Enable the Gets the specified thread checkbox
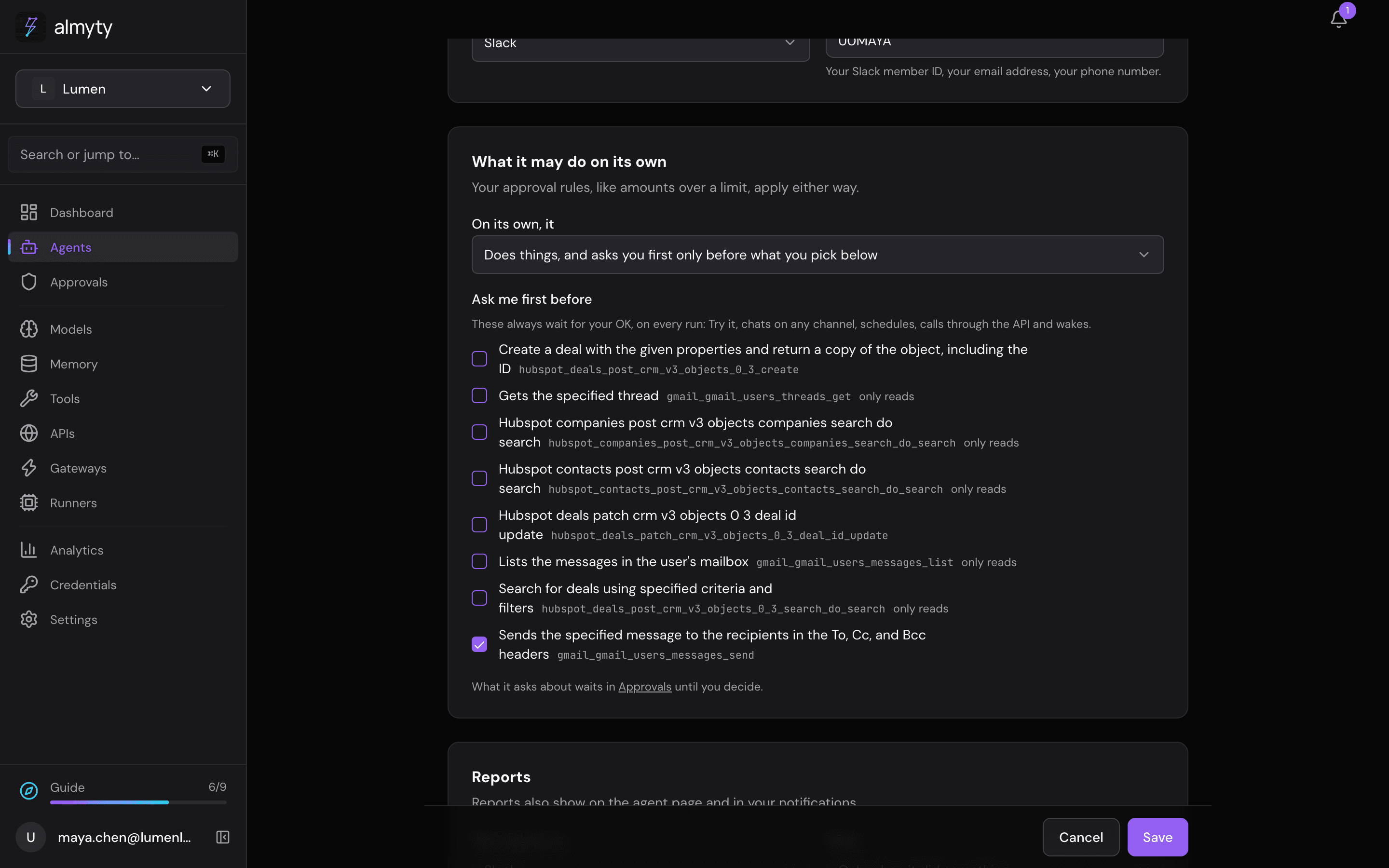Image resolution: width=1389 pixels, height=868 pixels. point(479,395)
